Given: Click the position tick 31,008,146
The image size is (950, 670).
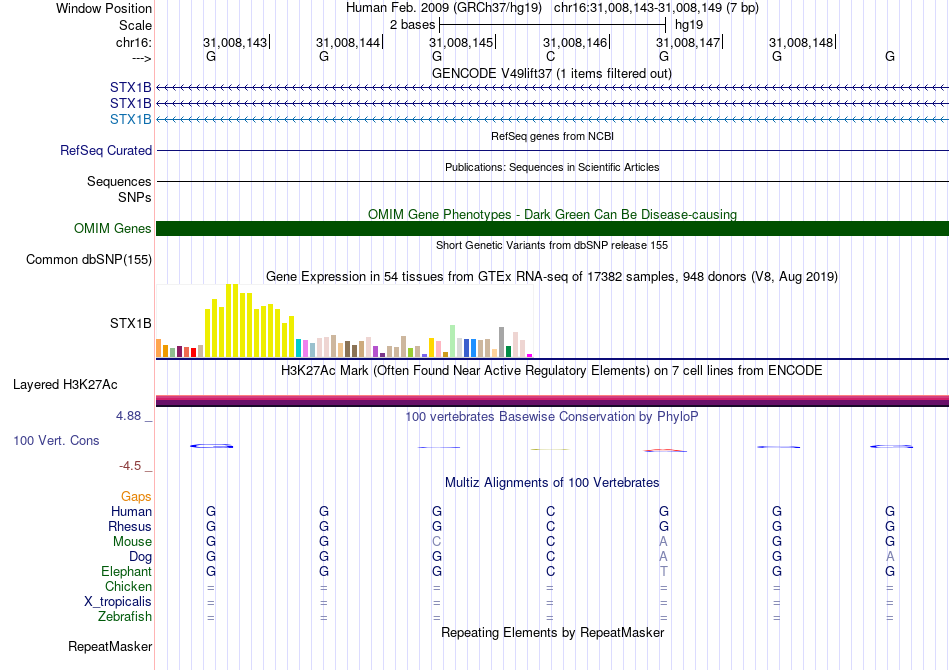Looking at the screenshot, I should [575, 42].
